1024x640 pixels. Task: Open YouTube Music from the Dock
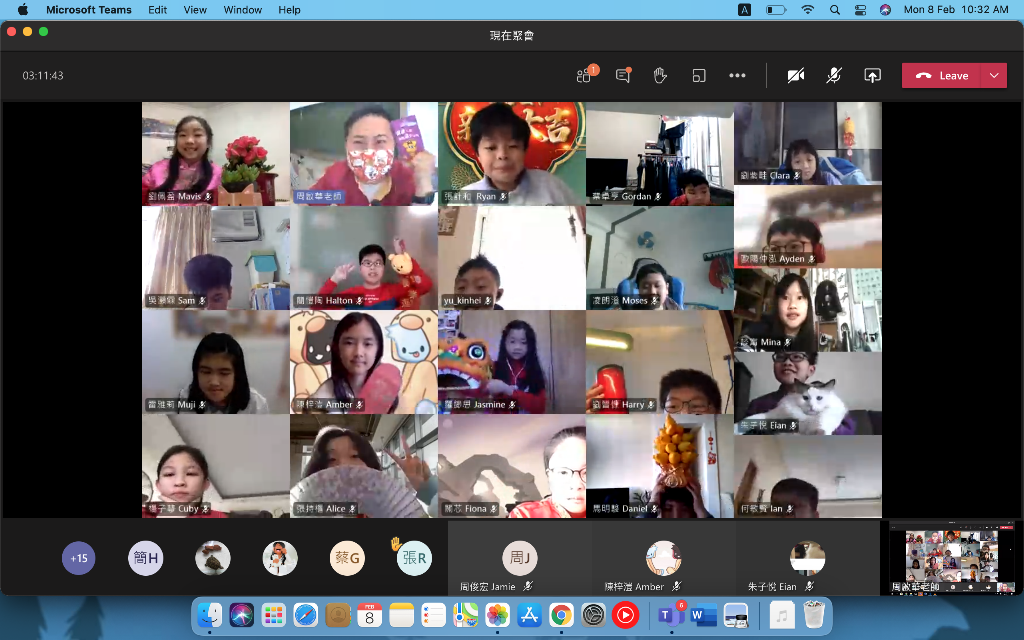point(626,615)
